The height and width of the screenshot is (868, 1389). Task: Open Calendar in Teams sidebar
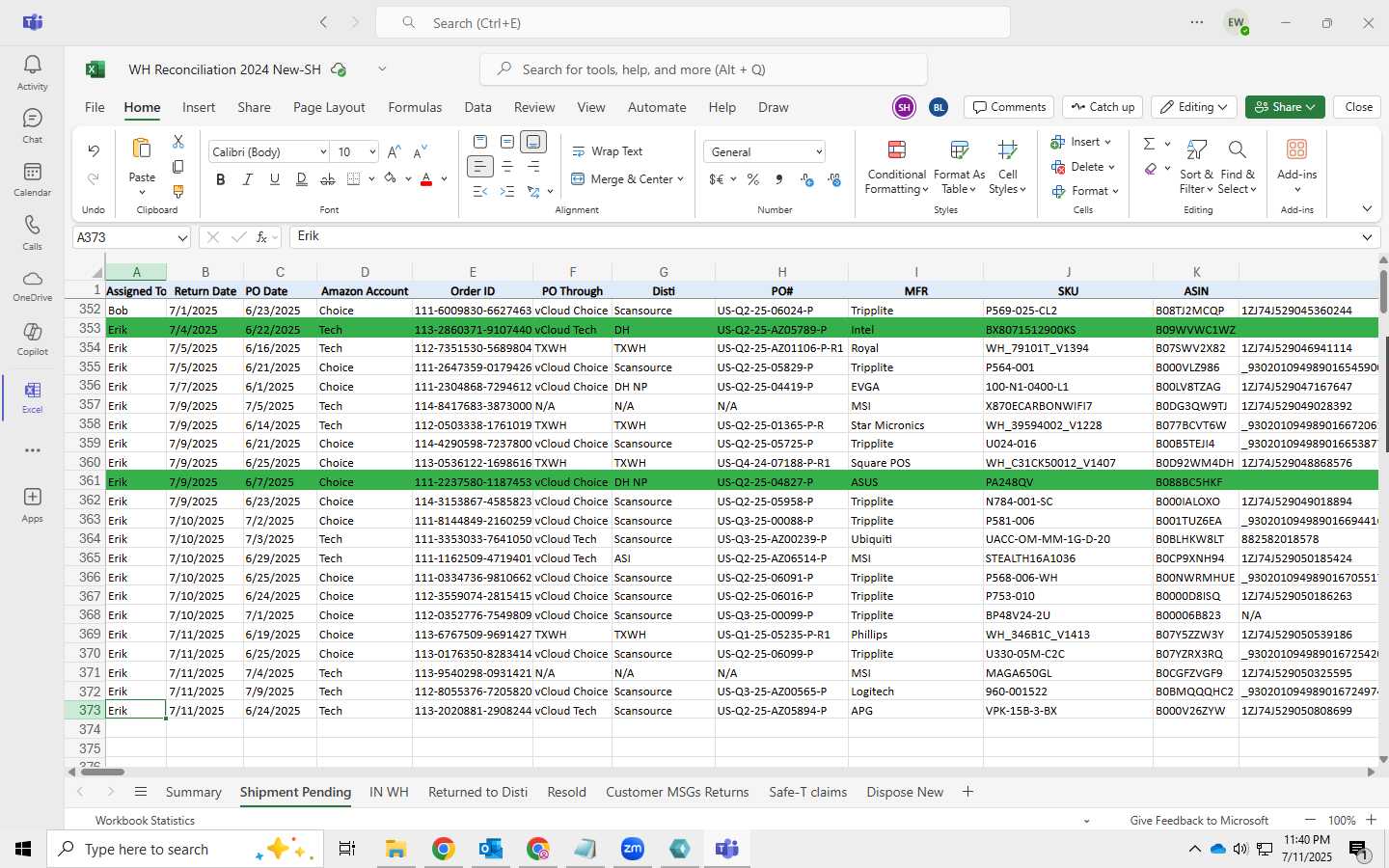pyautogui.click(x=32, y=179)
